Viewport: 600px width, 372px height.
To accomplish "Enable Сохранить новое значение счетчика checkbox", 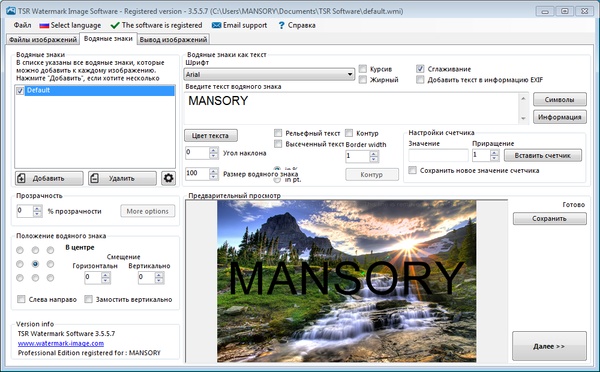I will tap(412, 170).
